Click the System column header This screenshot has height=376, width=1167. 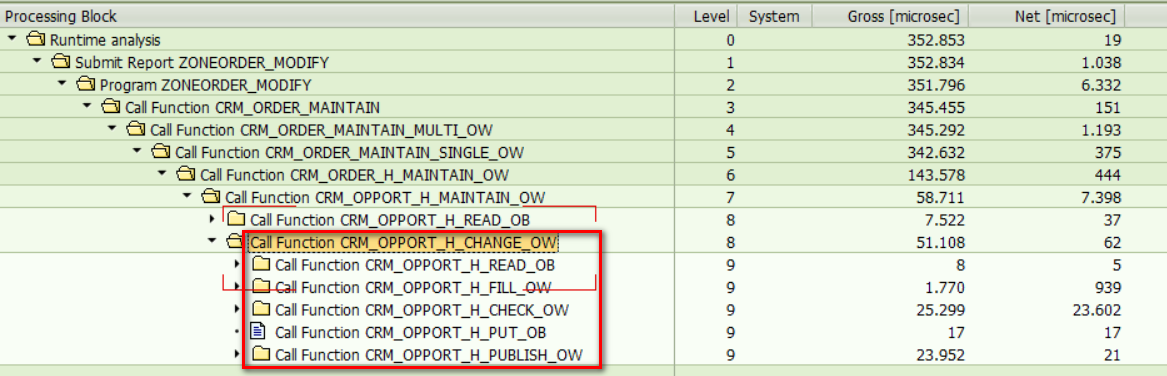click(774, 16)
